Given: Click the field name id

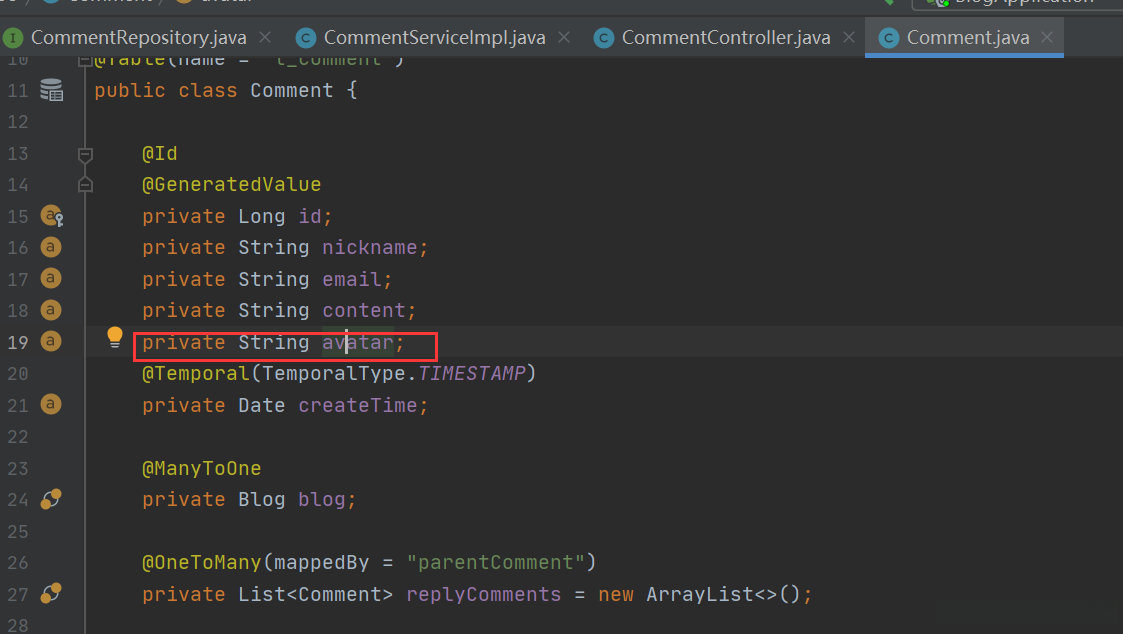Looking at the screenshot, I should (309, 216).
